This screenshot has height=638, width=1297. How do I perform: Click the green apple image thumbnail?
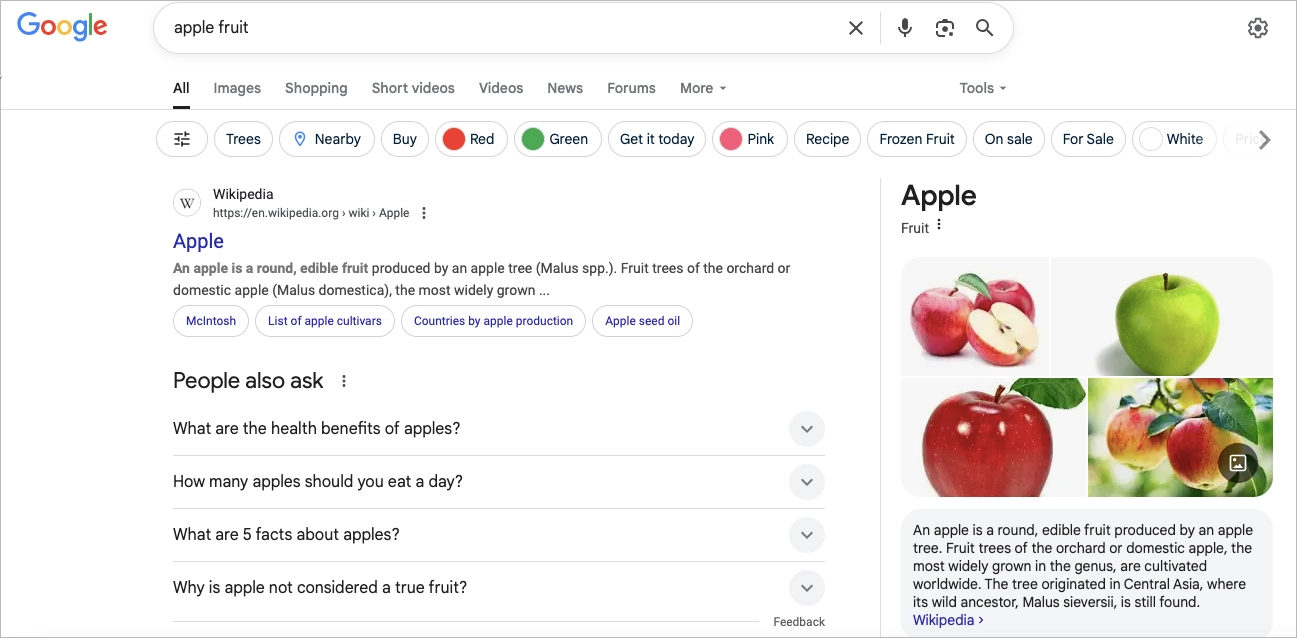click(1161, 316)
